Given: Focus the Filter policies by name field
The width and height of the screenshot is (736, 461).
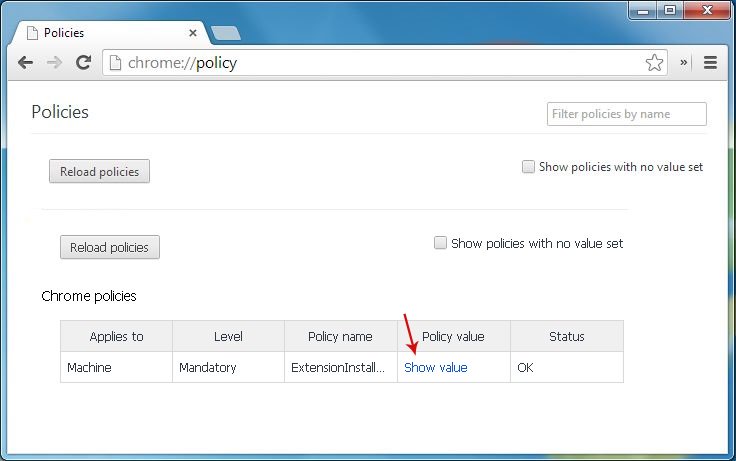Looking at the screenshot, I should (627, 114).
